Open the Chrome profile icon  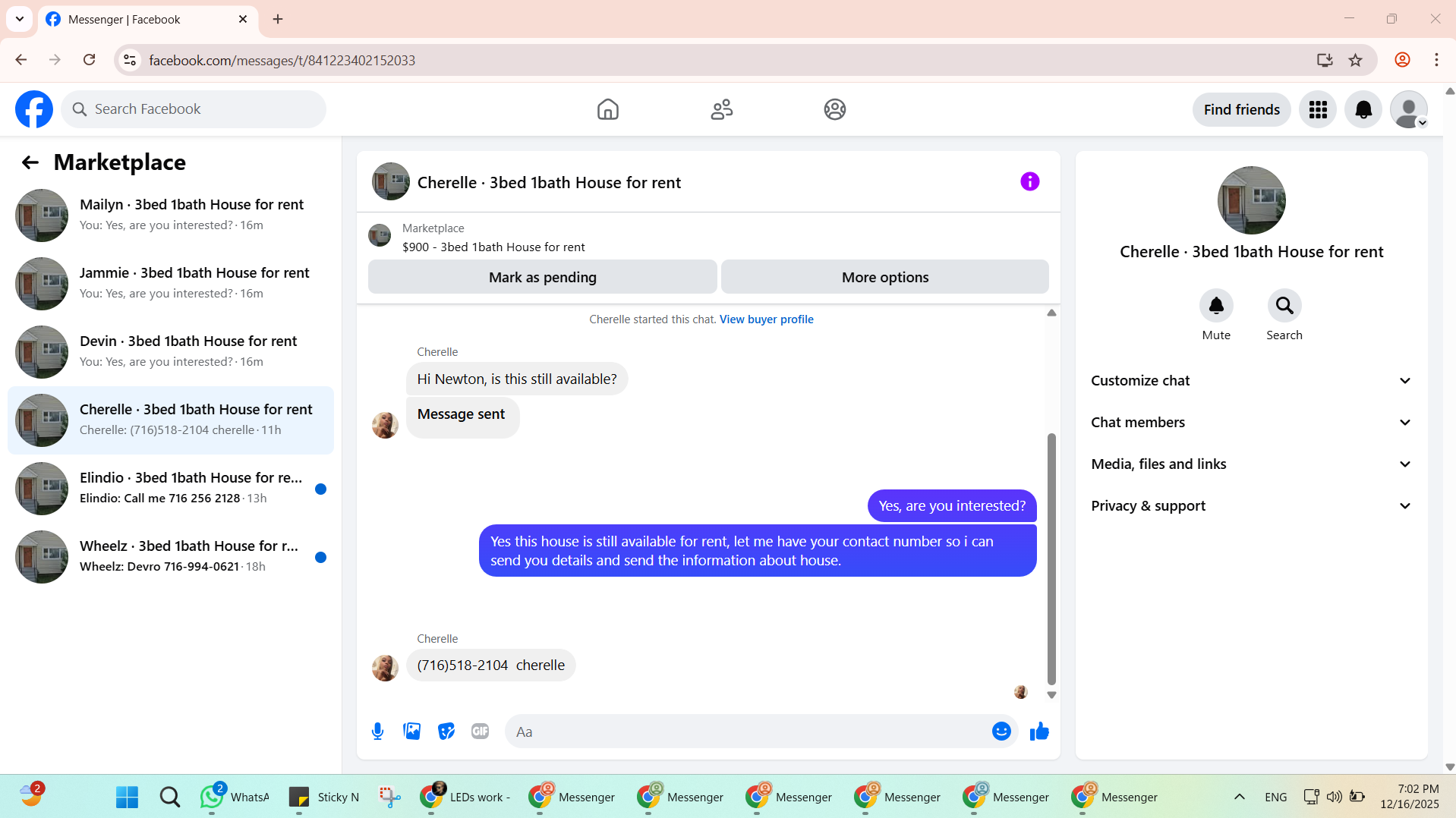click(x=1402, y=60)
